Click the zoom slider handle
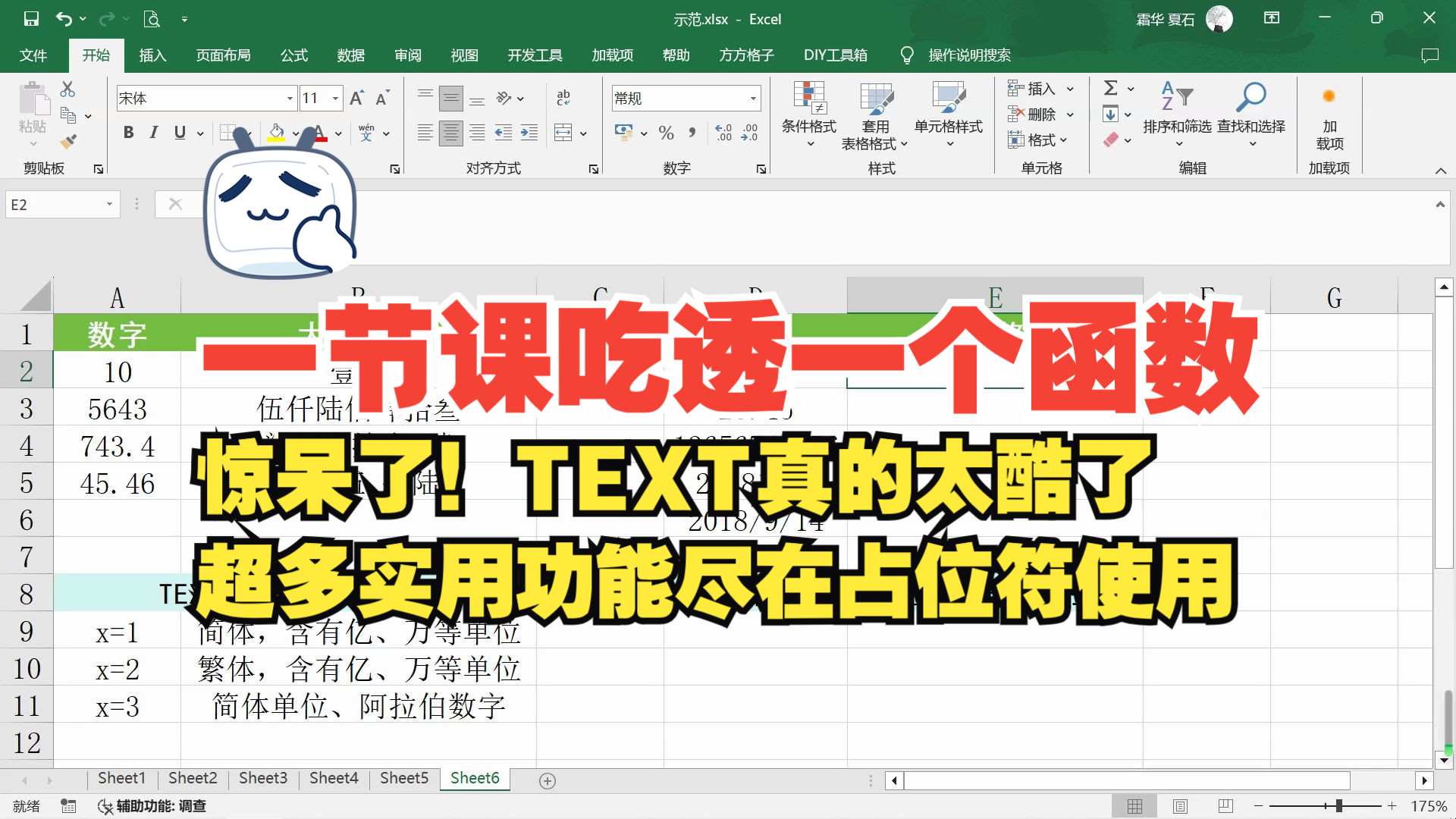Image resolution: width=1456 pixels, height=819 pixels. coord(1339,806)
